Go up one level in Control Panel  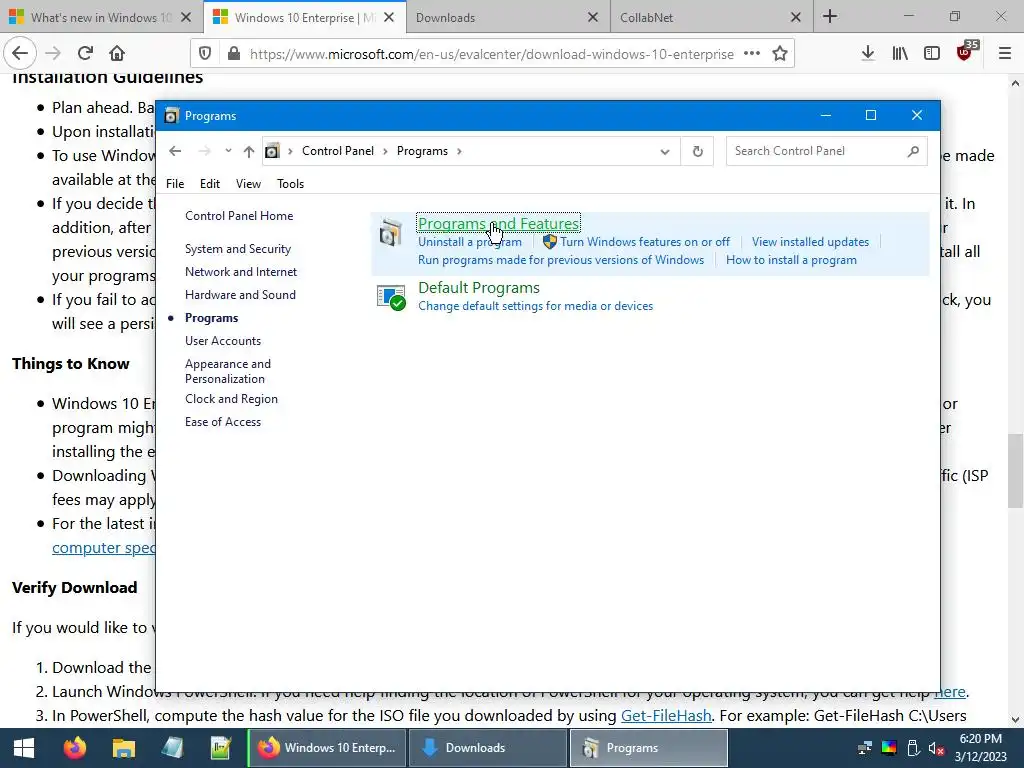[249, 152]
